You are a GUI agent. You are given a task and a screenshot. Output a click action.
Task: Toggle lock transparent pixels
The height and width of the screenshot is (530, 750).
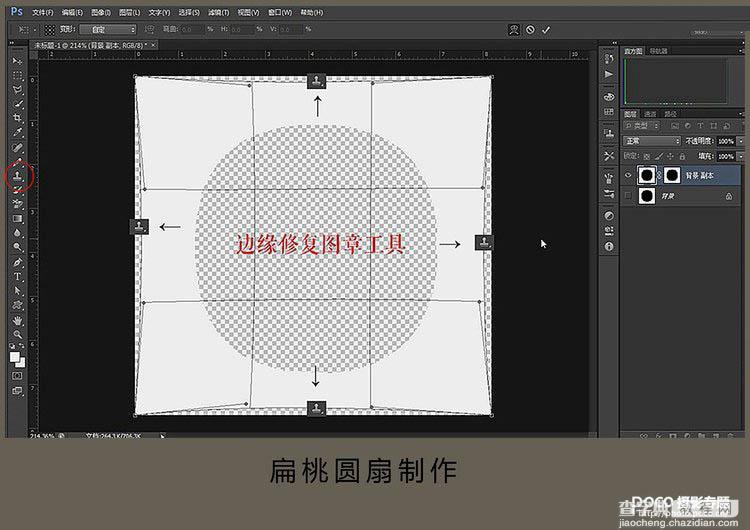pyautogui.click(x=647, y=156)
